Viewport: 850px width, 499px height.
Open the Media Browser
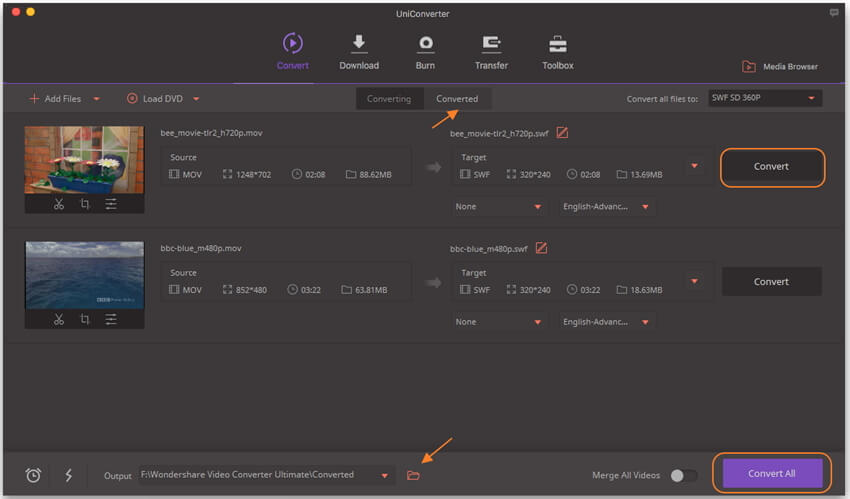(x=780, y=67)
